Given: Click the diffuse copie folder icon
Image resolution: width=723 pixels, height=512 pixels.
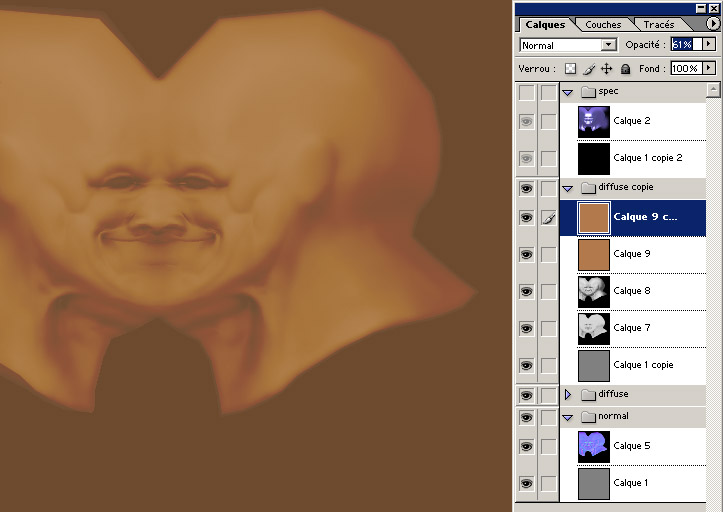Looking at the screenshot, I should pos(588,188).
